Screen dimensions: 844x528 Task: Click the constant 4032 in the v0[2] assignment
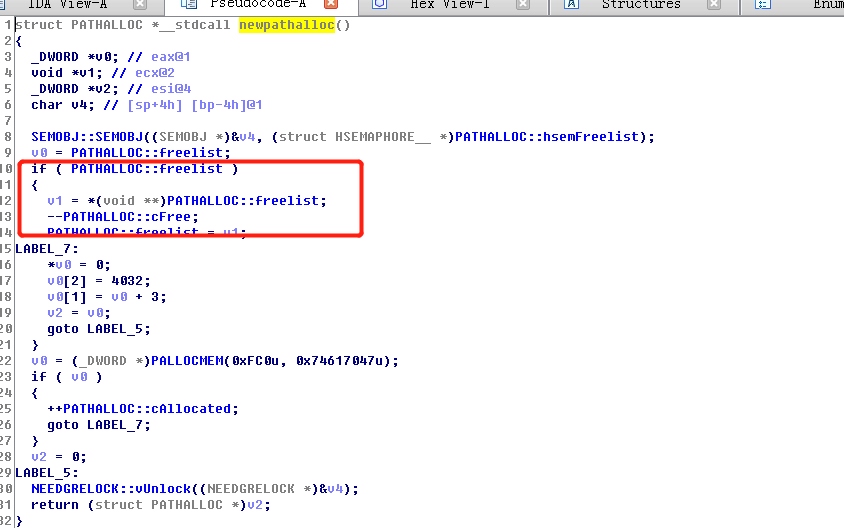127,281
